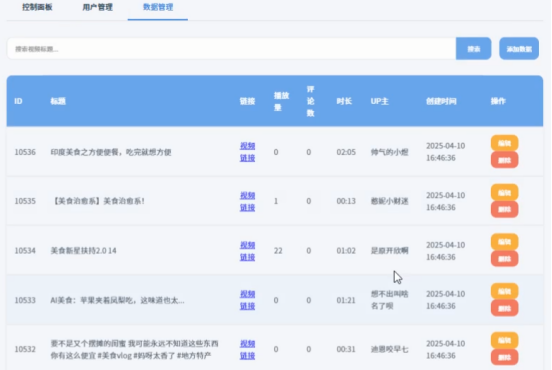
Task: Click the 标题 column header
Action: pyautogui.click(x=58, y=101)
